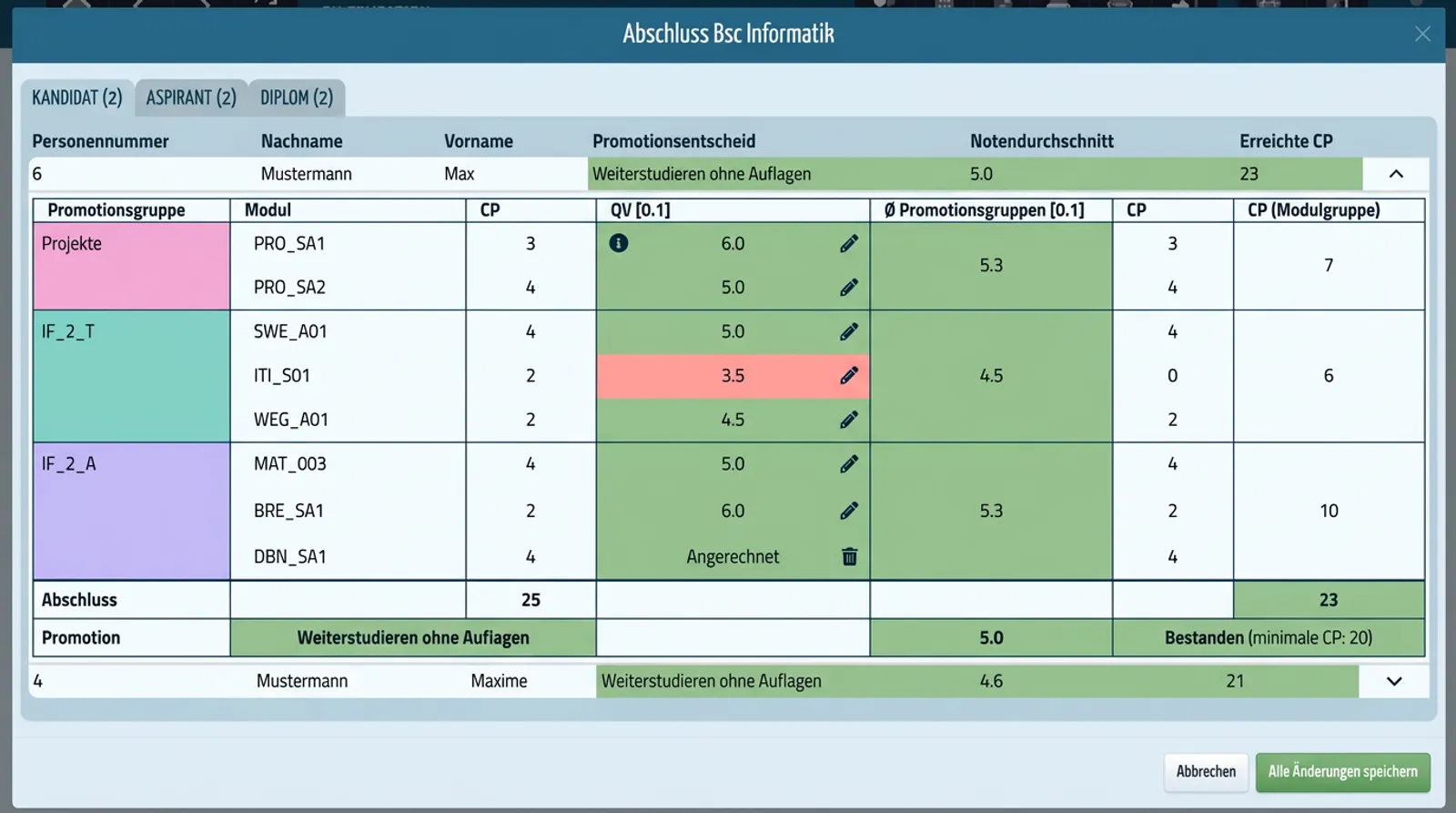This screenshot has height=813, width=1456.
Task: Collapse the Max Mustermann details row
Action: point(1396,174)
